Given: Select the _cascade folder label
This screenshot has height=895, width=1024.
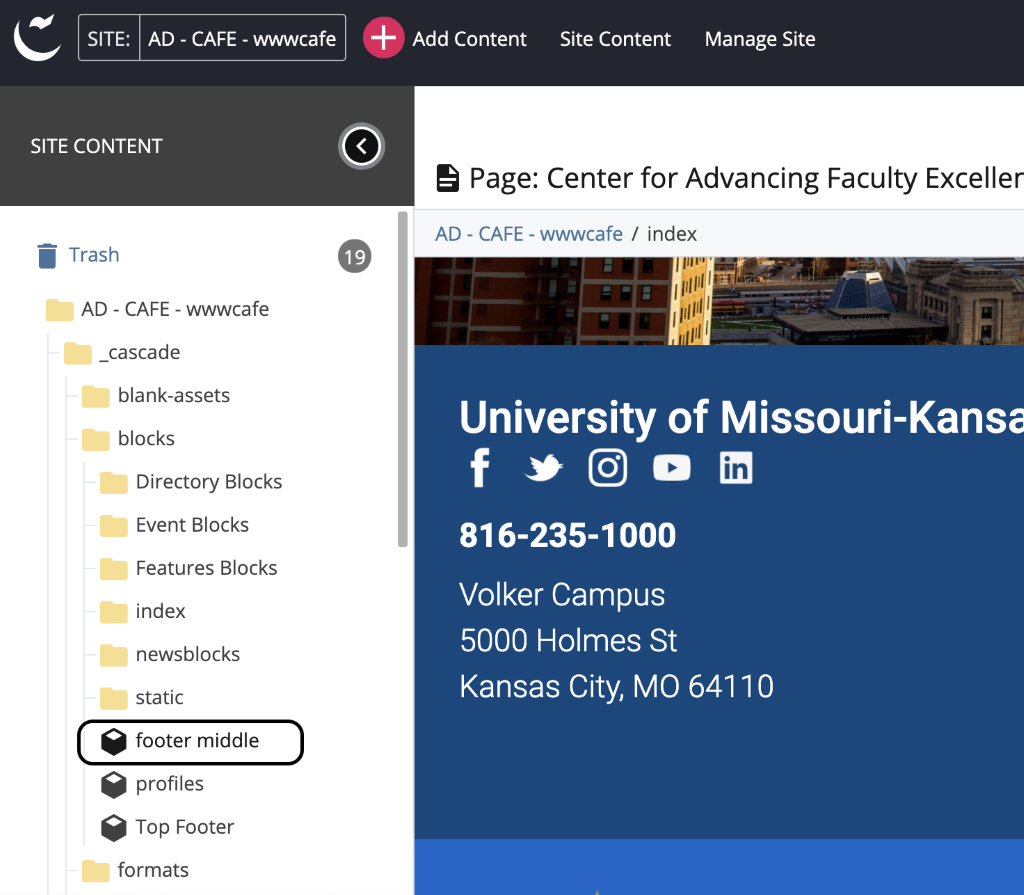Looking at the screenshot, I should tap(140, 352).
